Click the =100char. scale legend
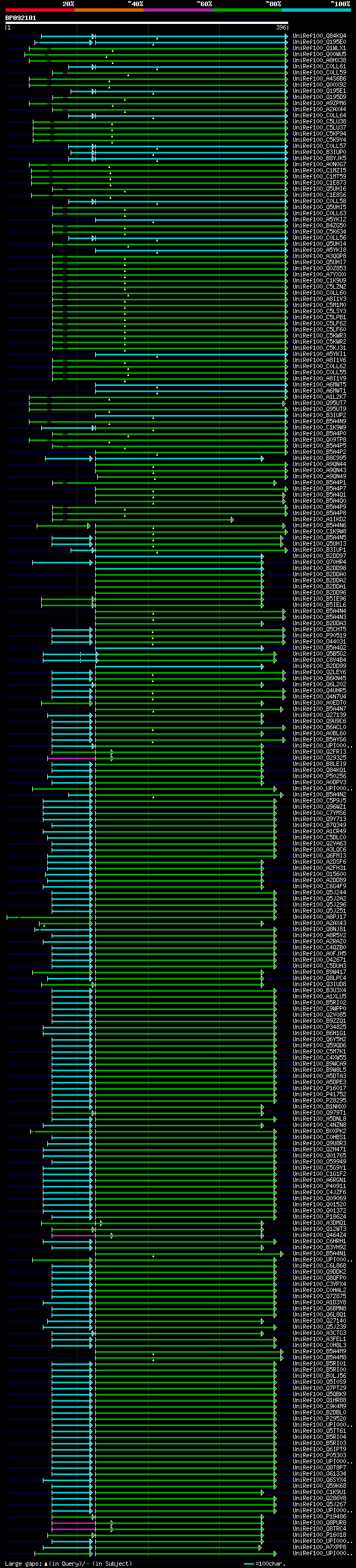Image resolution: width=356 pixels, height=1568 pixels. point(264,1564)
